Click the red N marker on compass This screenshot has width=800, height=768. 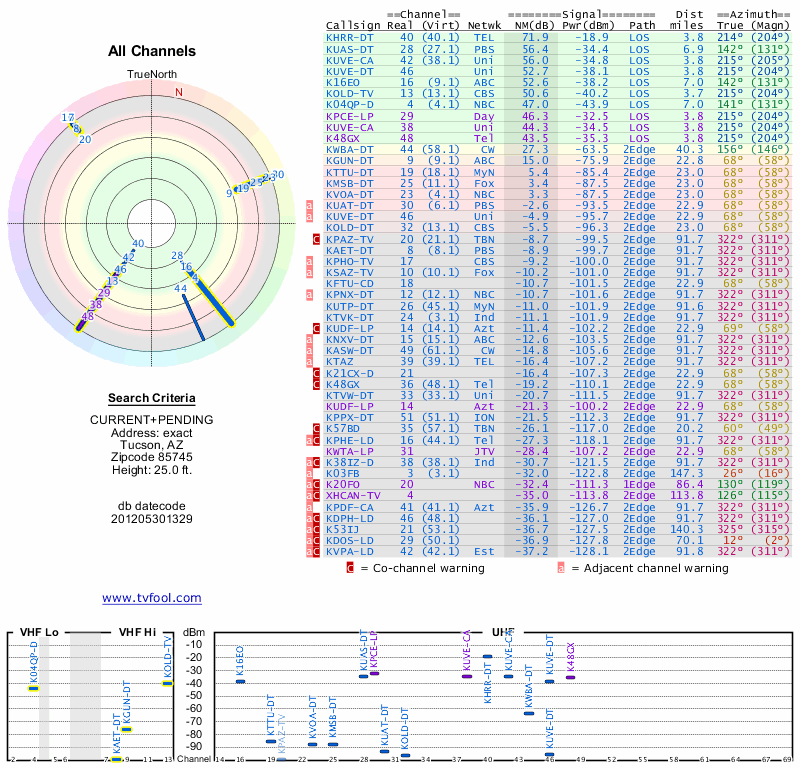point(179,92)
